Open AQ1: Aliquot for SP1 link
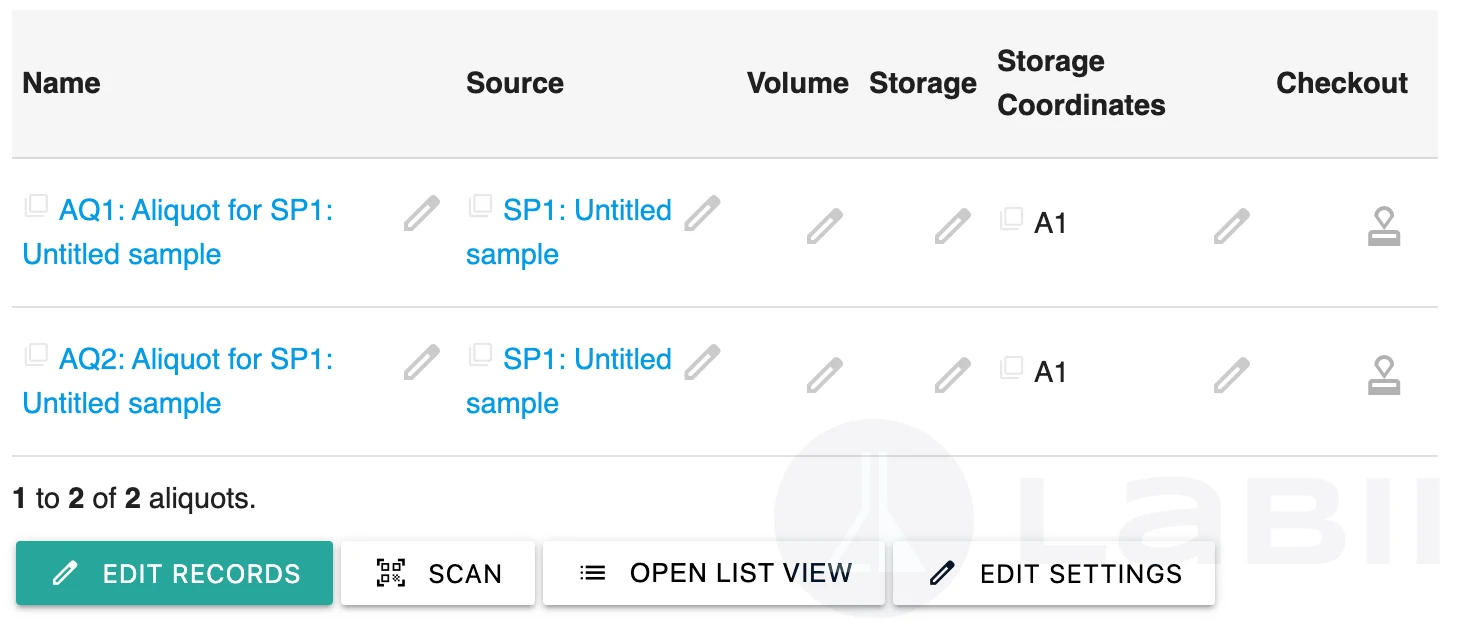 coord(178,232)
